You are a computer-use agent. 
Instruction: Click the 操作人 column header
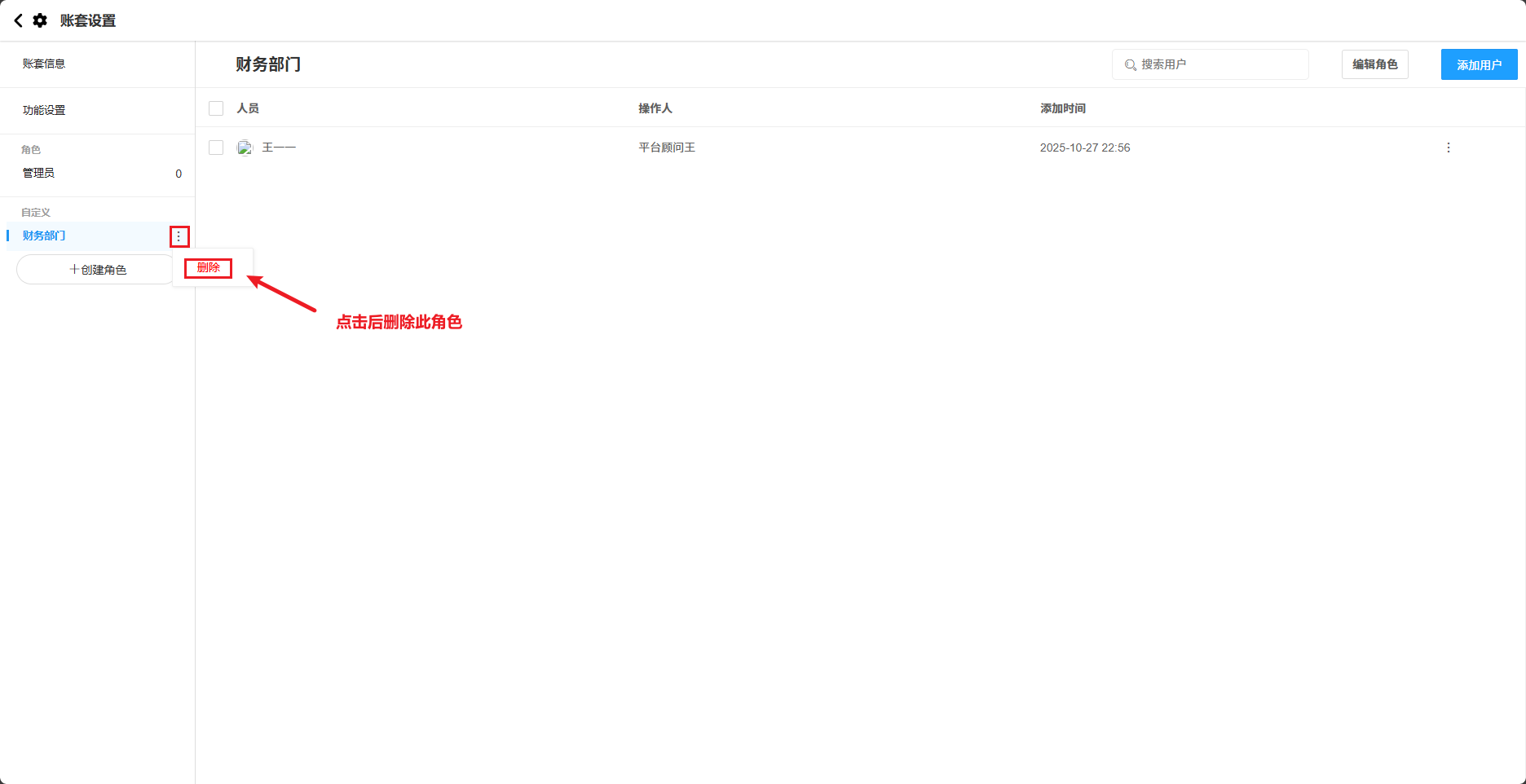[655, 108]
